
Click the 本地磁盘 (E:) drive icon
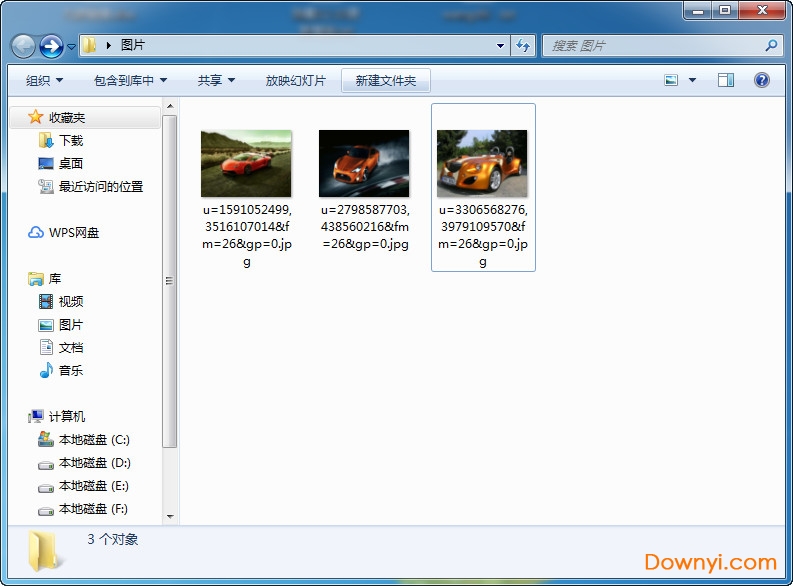(x=46, y=488)
